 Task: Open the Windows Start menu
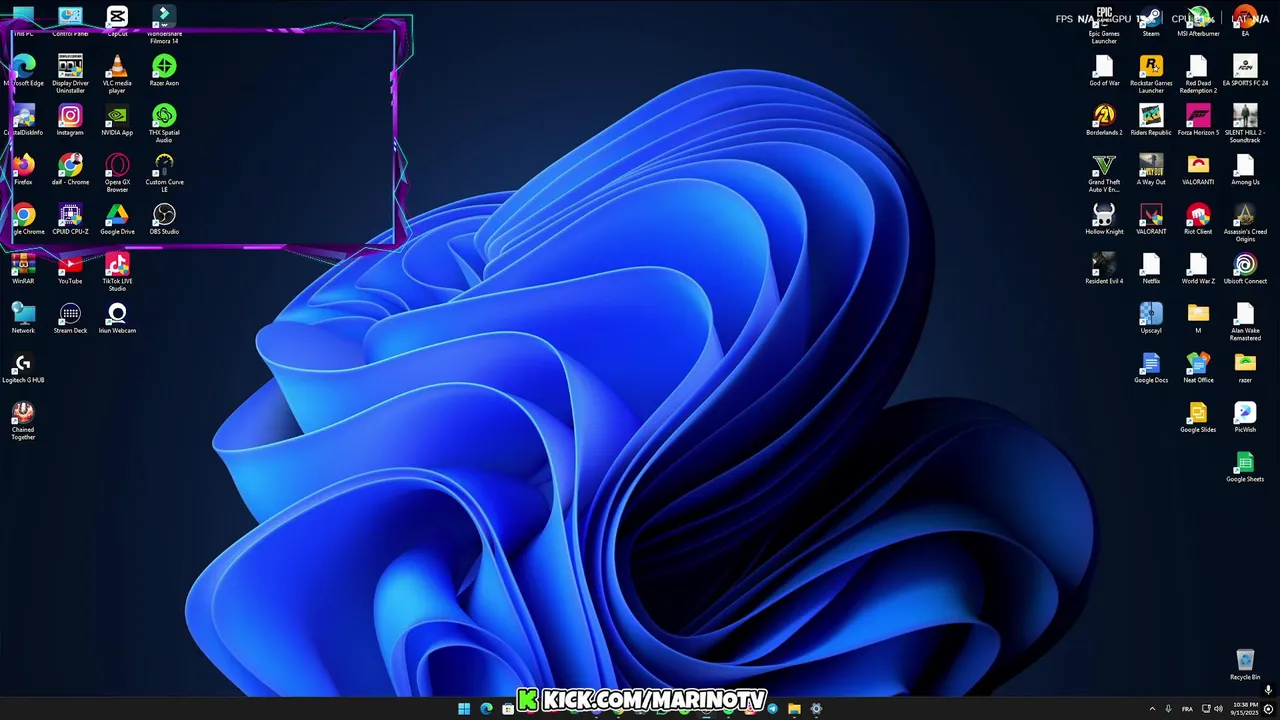(x=464, y=709)
